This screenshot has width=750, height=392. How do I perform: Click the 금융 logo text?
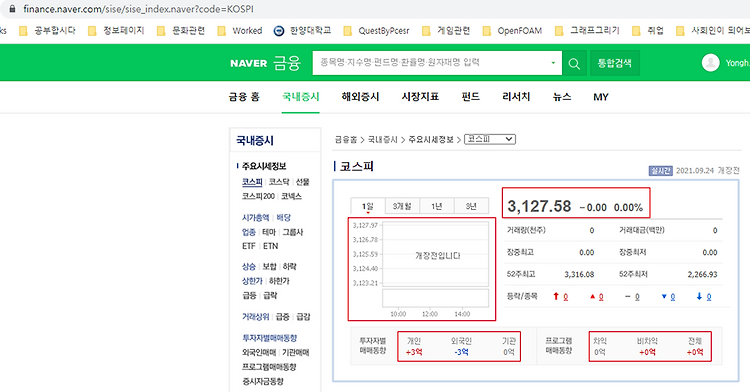[287, 63]
